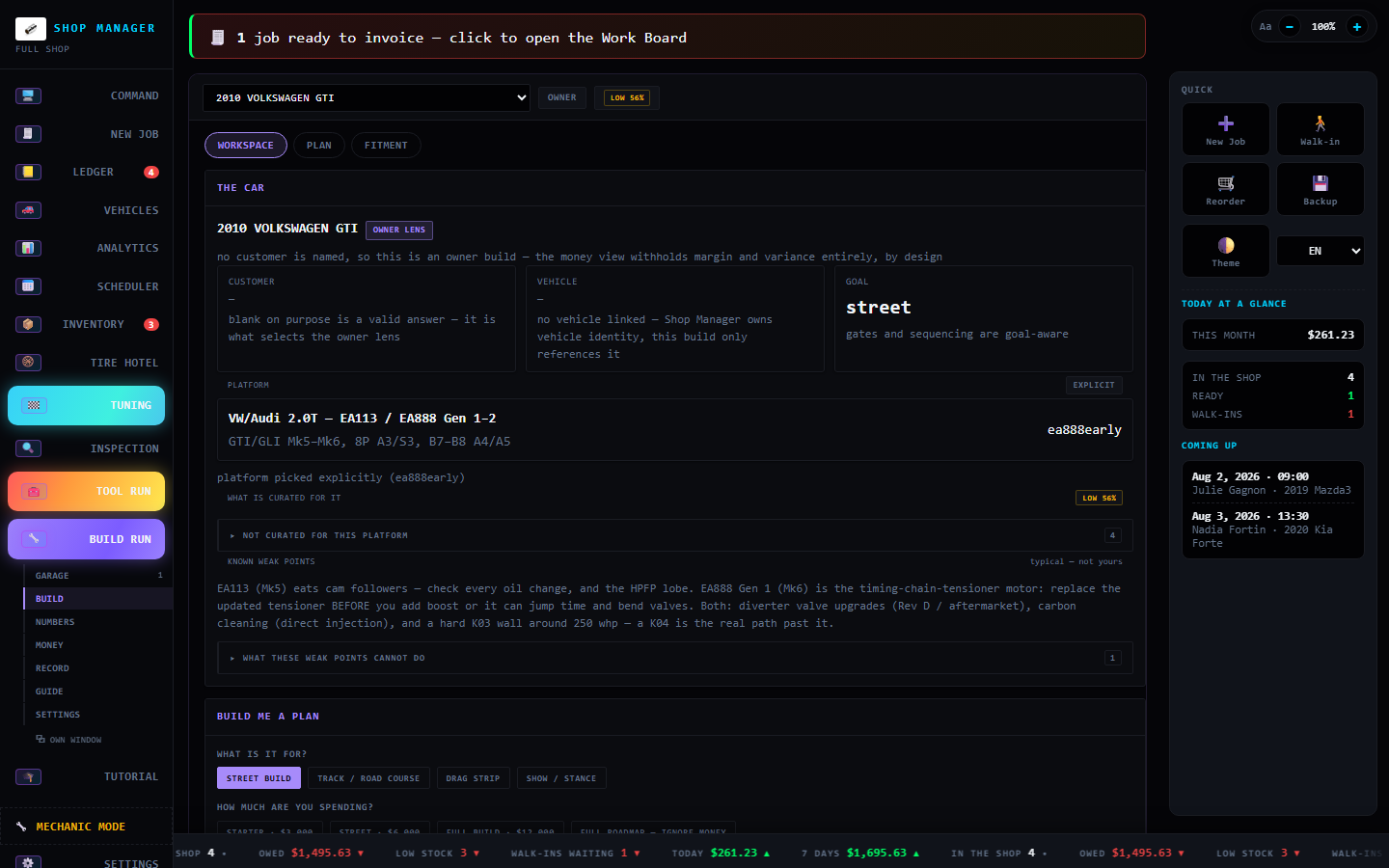The image size is (1389, 868).
Task: Click the Inventory badge showing 3
Action: coord(151,325)
